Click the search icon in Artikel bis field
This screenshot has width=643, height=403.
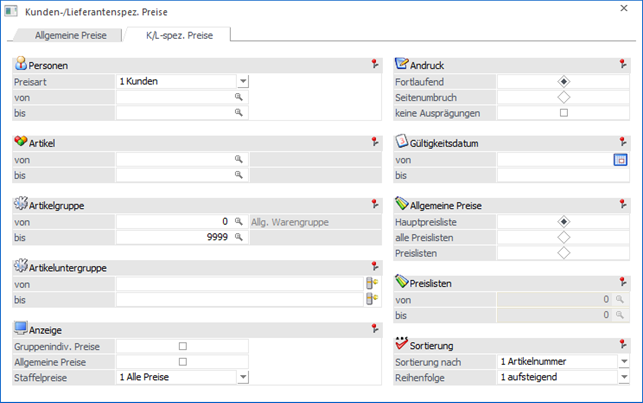(239, 175)
